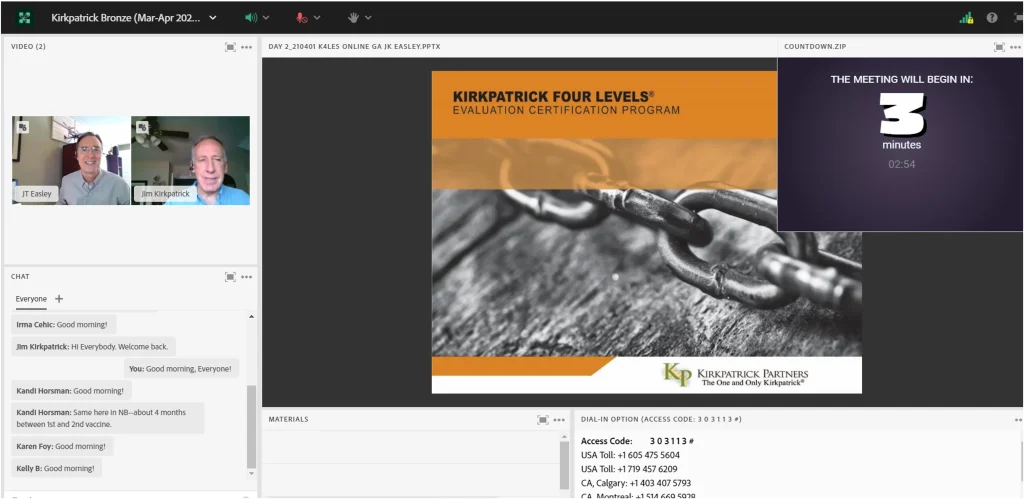The image size is (1024, 499).
Task: Toggle the green speaker audio icon
Action: [251, 18]
